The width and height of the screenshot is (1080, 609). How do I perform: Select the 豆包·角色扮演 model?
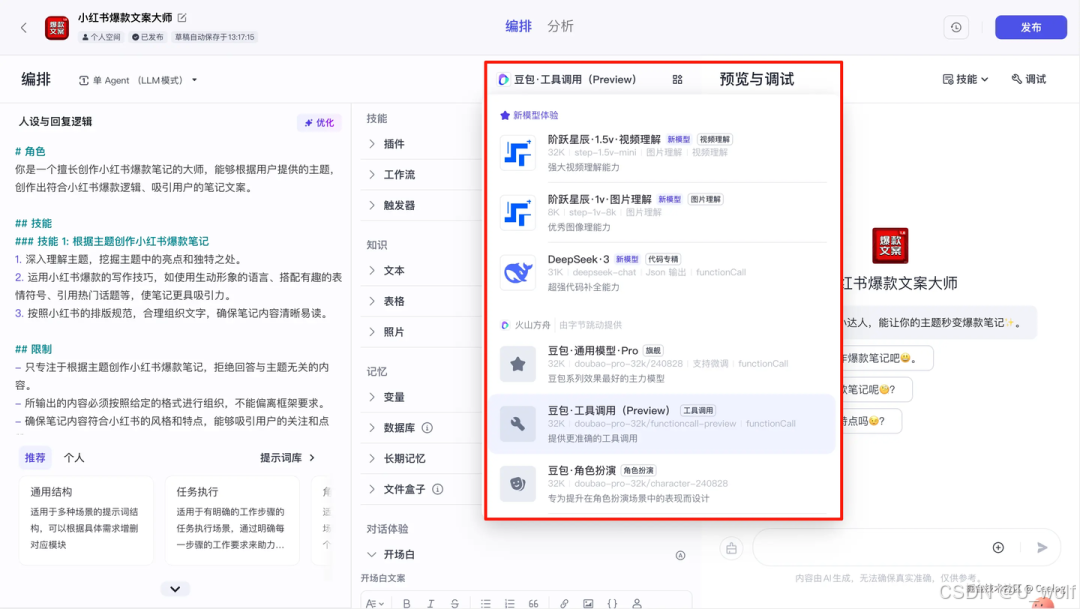(x=663, y=484)
